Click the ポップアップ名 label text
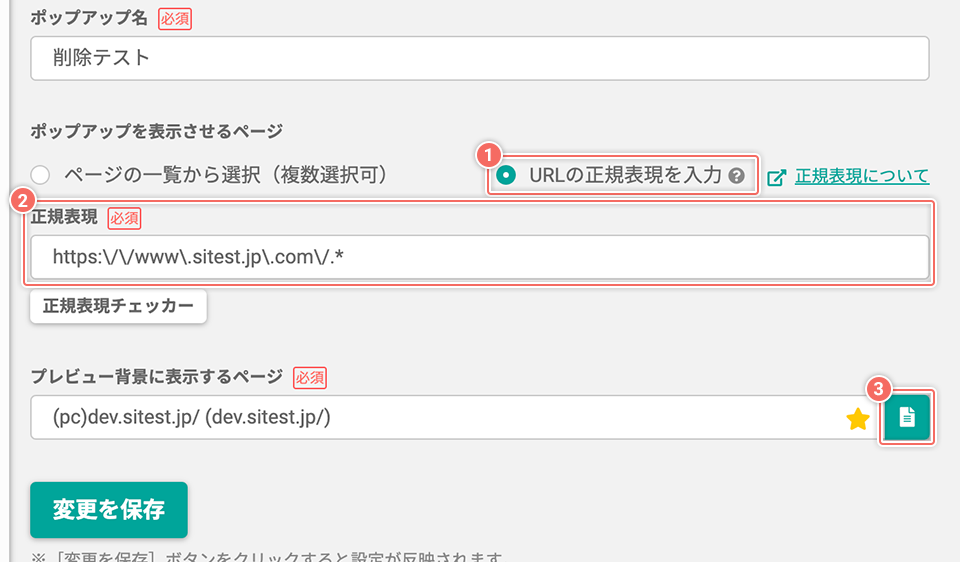 tap(89, 18)
